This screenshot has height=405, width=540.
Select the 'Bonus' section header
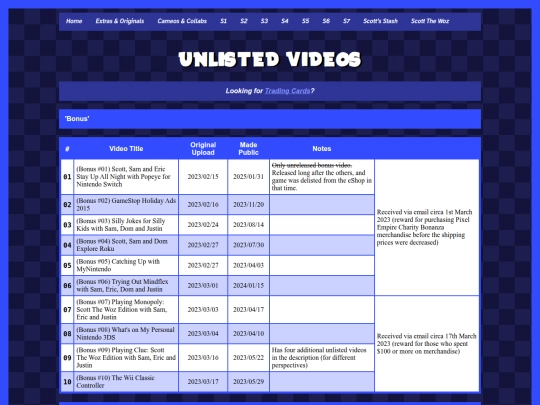(270, 119)
